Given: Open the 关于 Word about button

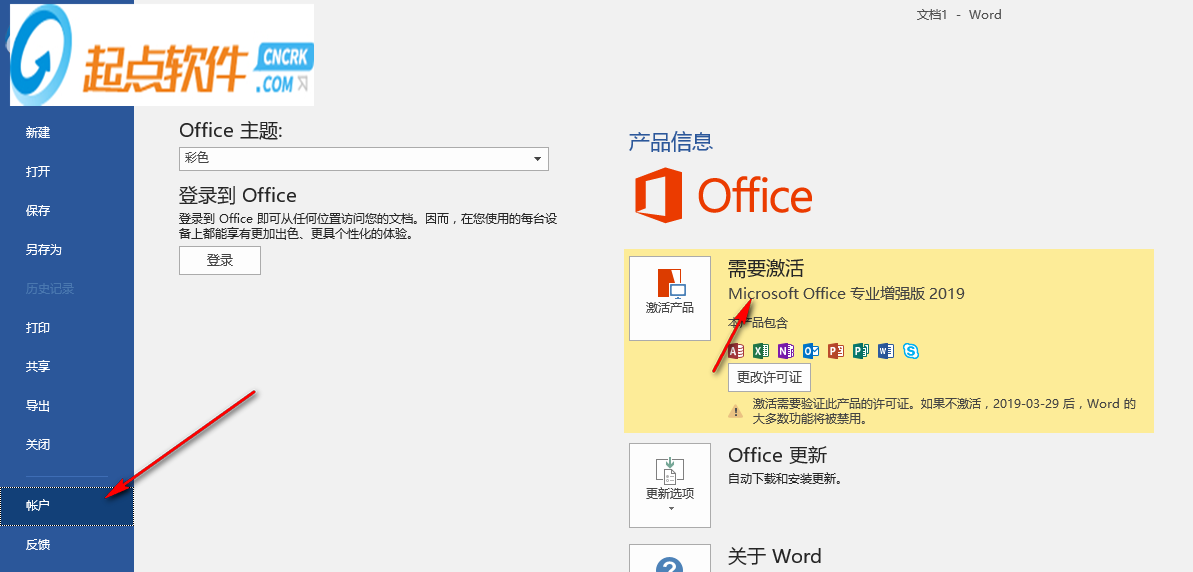Looking at the screenshot, I should coord(670,558).
